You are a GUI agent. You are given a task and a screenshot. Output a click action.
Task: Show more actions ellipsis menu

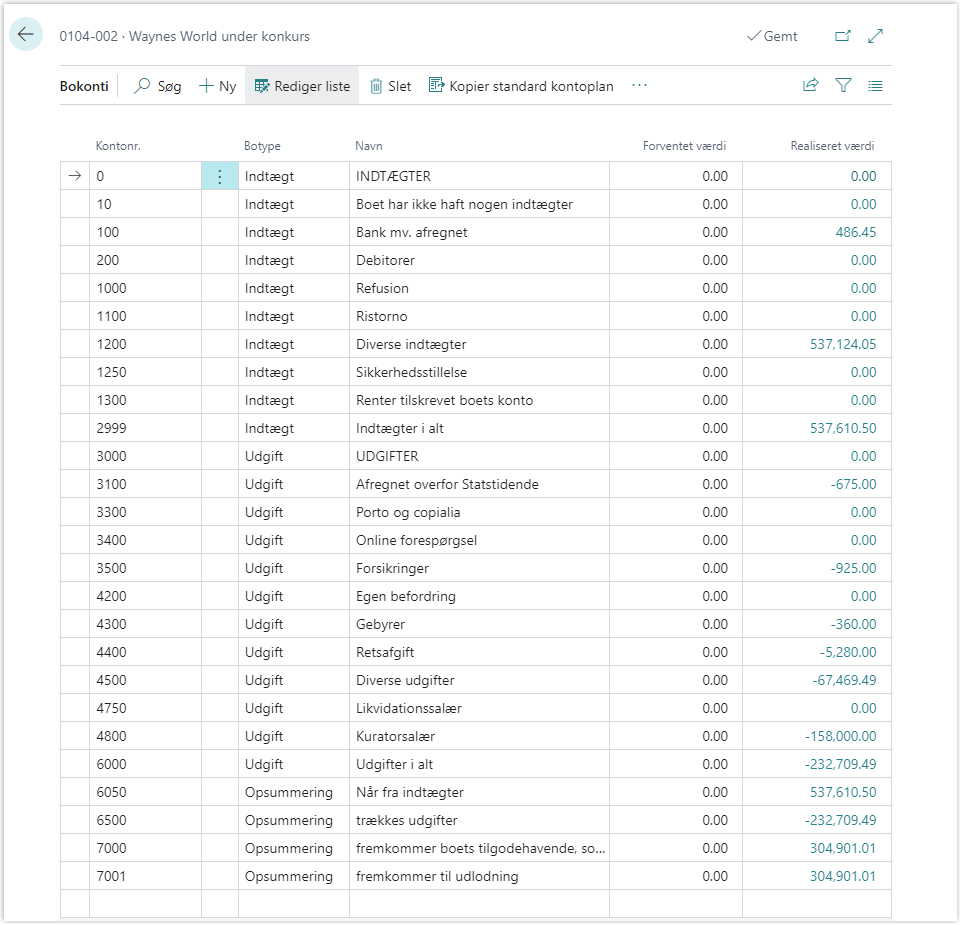tap(640, 86)
